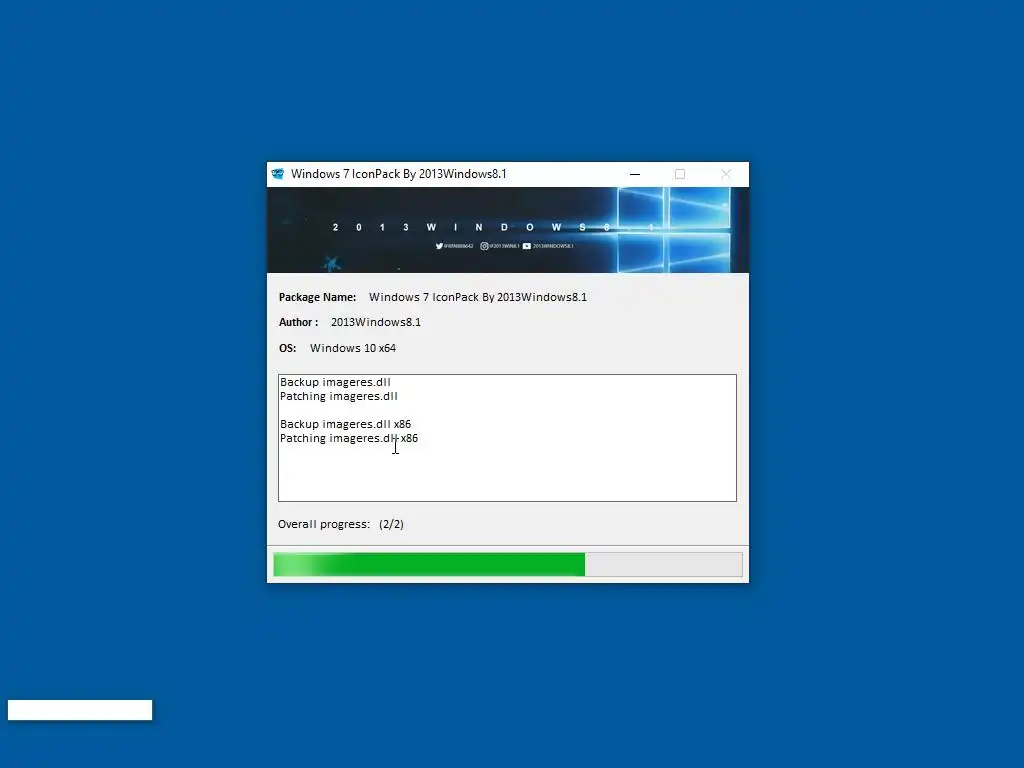Click the Instagram icon in the banner
This screenshot has height=768, width=1024.
click(484, 246)
